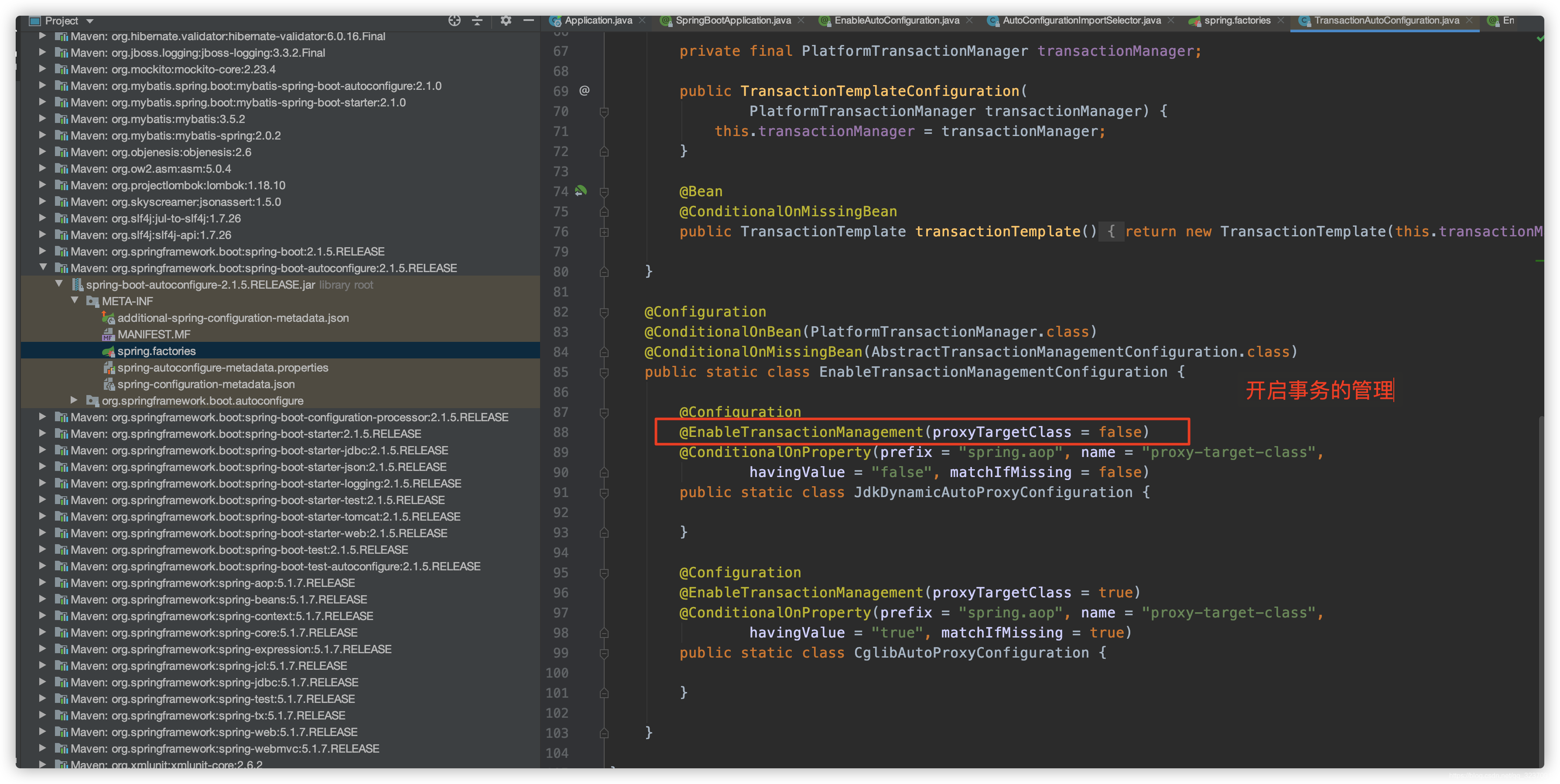The width and height of the screenshot is (1560, 784).
Task: Toggle code fold marker at line 99
Action: pyautogui.click(x=604, y=653)
